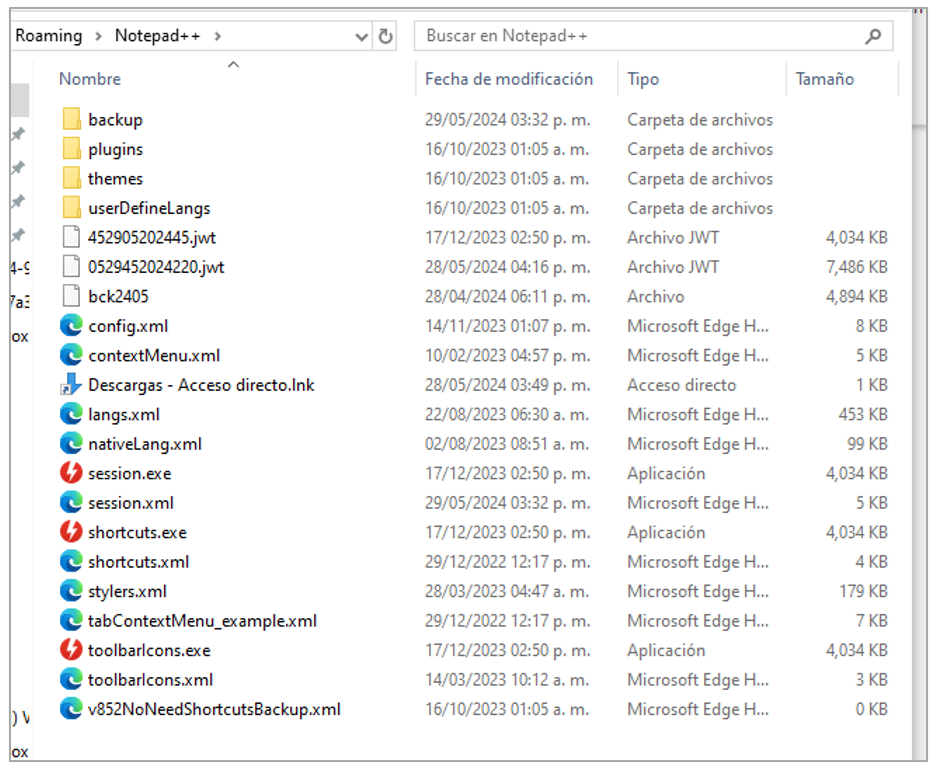The image size is (934, 768).
Task: Click the date 22/08/2023 06:30 a. m.
Action: point(507,415)
